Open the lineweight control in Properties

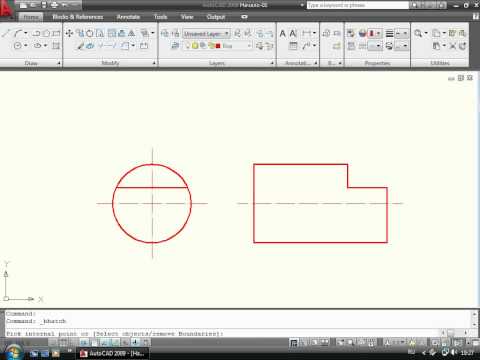(401, 33)
